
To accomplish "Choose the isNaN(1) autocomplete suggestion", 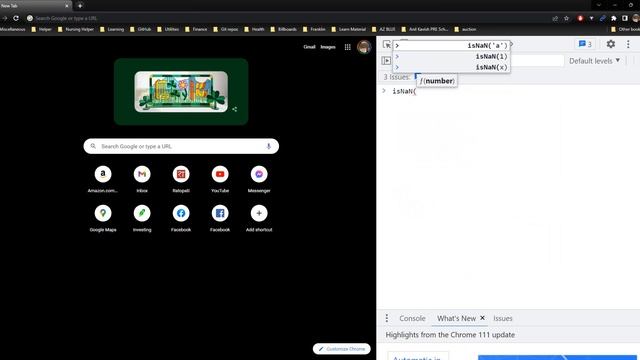I will [x=451, y=56].
